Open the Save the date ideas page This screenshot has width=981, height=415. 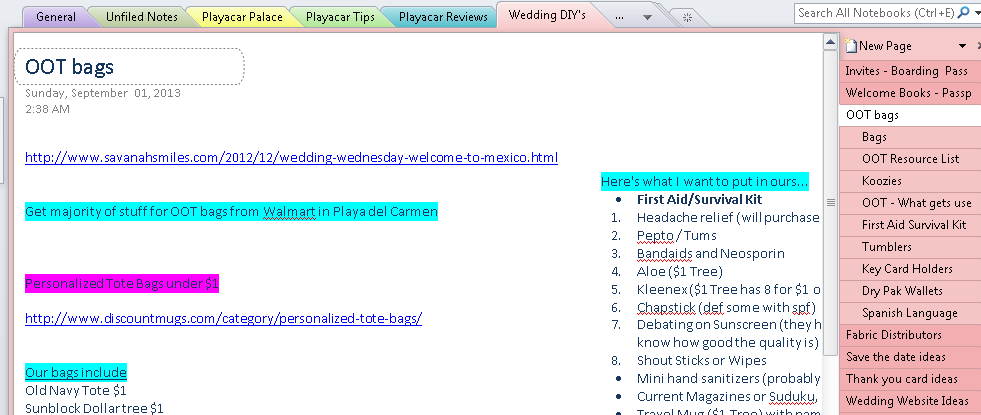[910, 356]
